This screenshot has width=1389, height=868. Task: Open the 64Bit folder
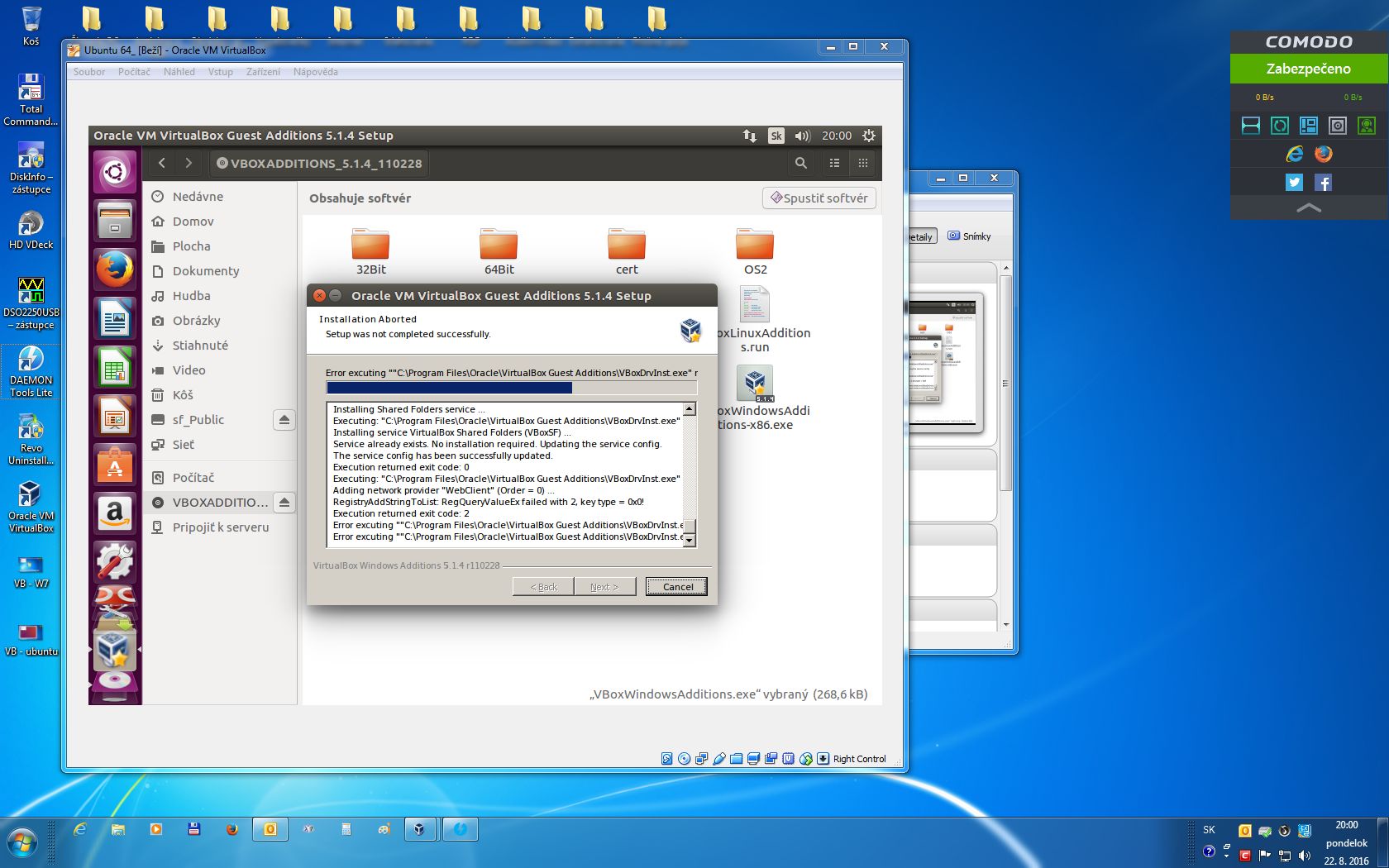pos(499,251)
